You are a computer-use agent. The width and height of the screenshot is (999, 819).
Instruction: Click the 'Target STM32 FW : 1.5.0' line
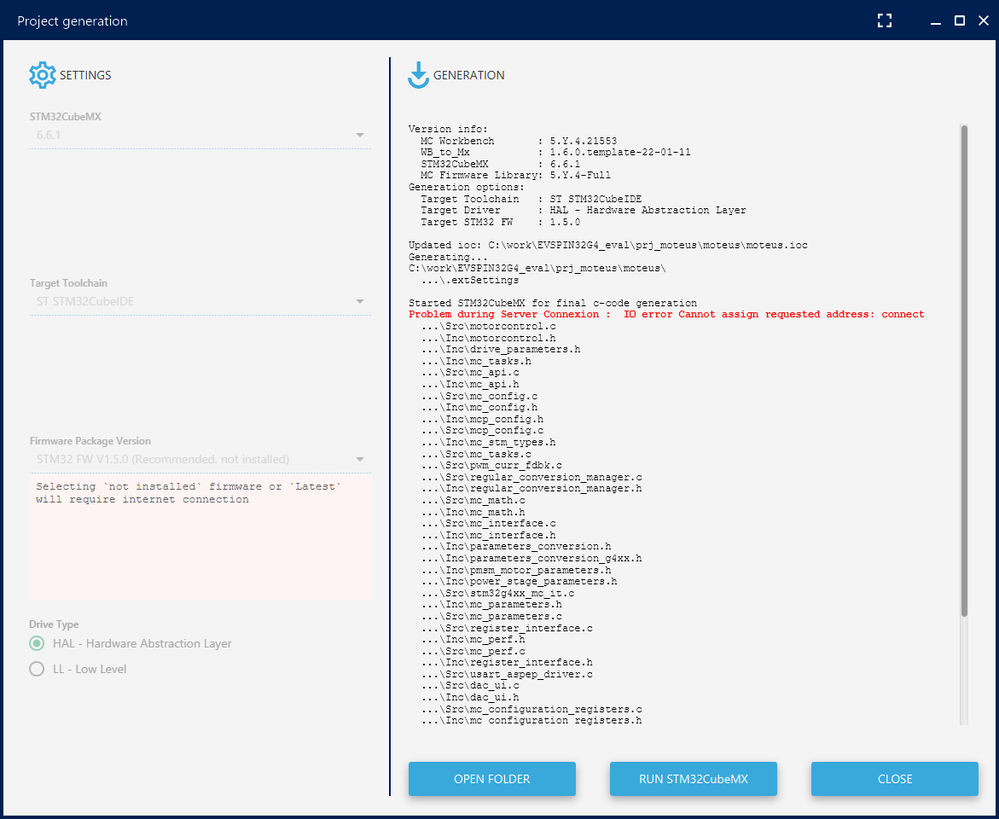(500, 222)
